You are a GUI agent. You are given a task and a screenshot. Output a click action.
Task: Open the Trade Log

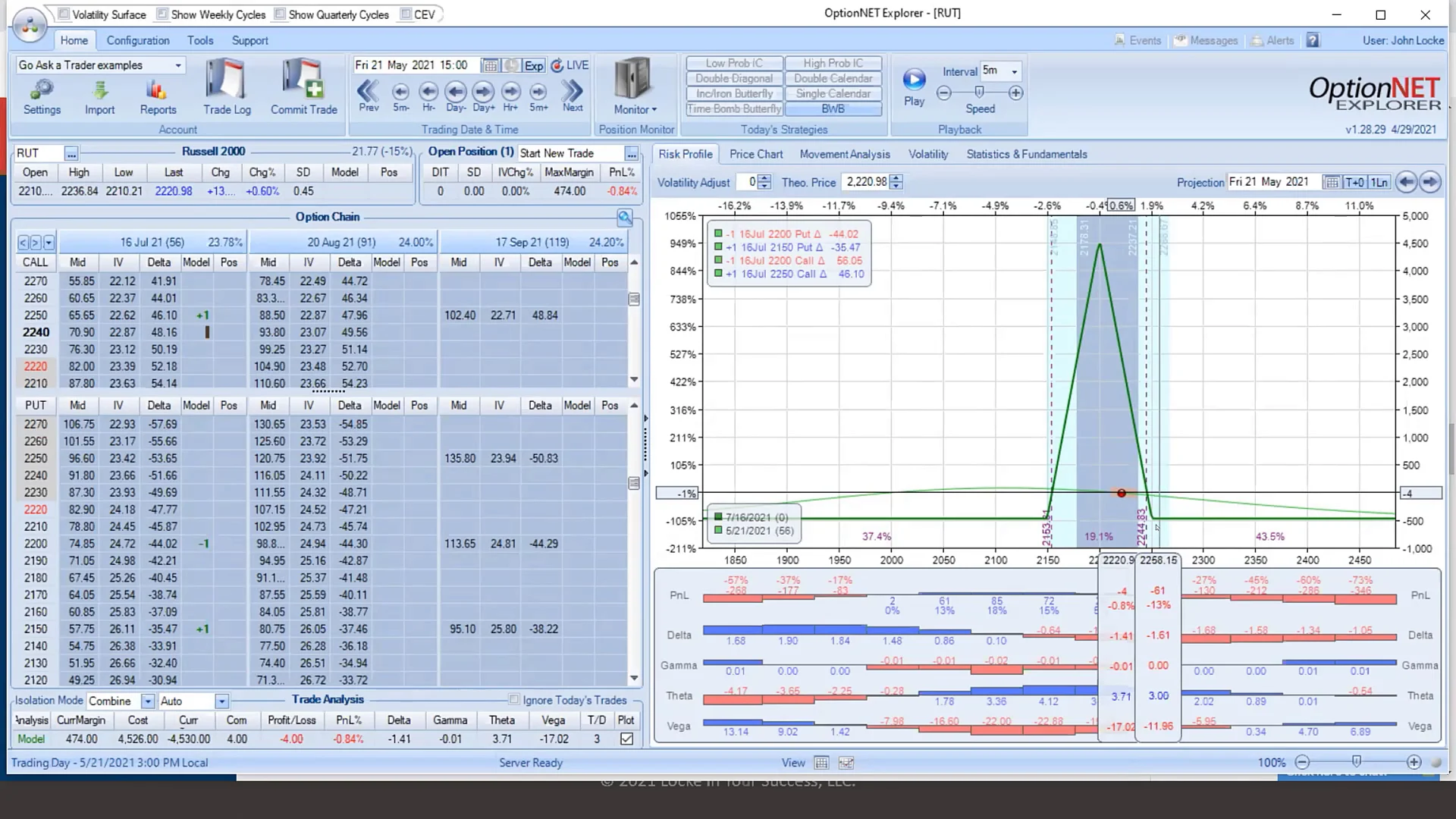[x=227, y=87]
